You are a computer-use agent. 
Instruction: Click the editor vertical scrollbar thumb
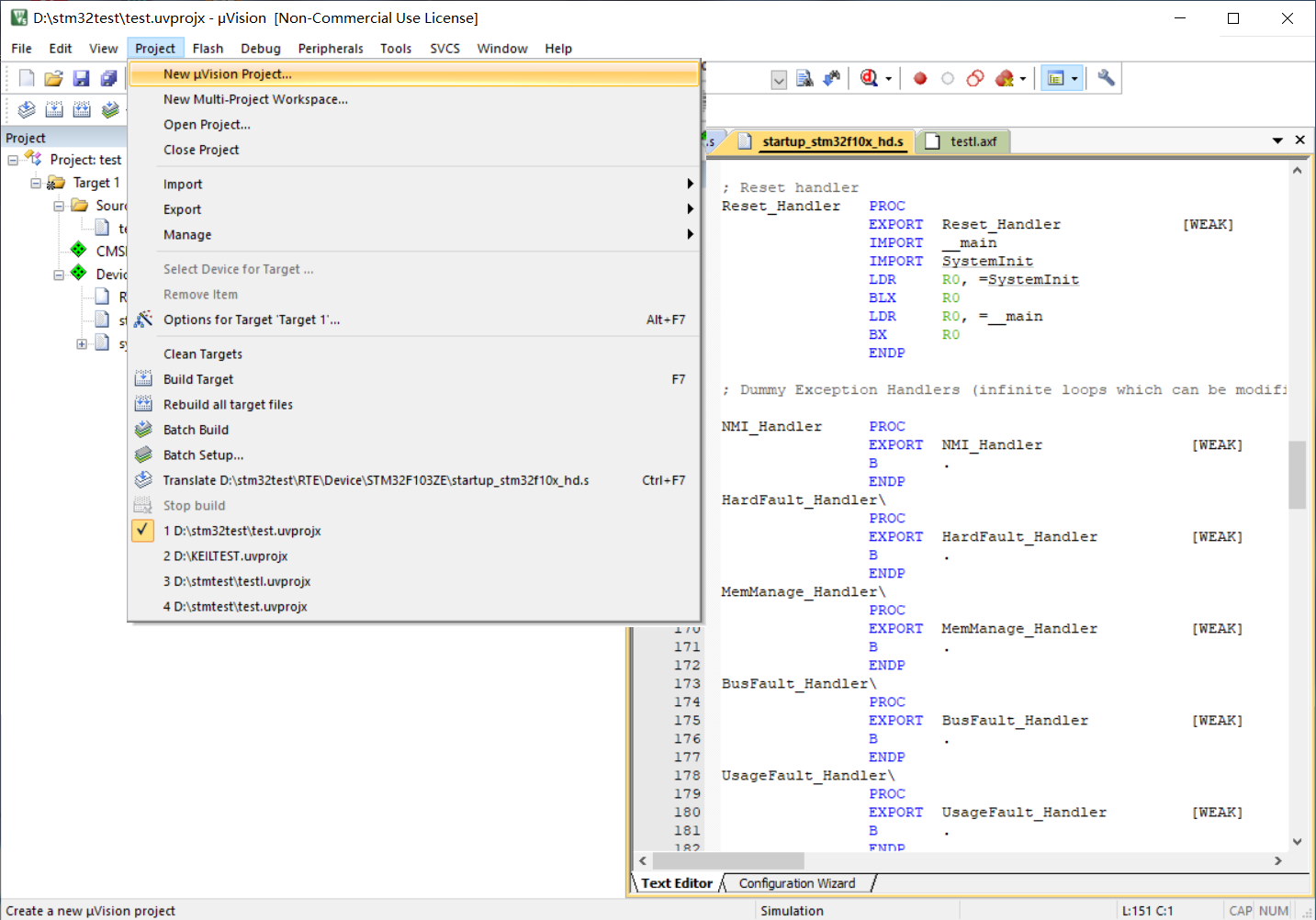coord(1297,475)
